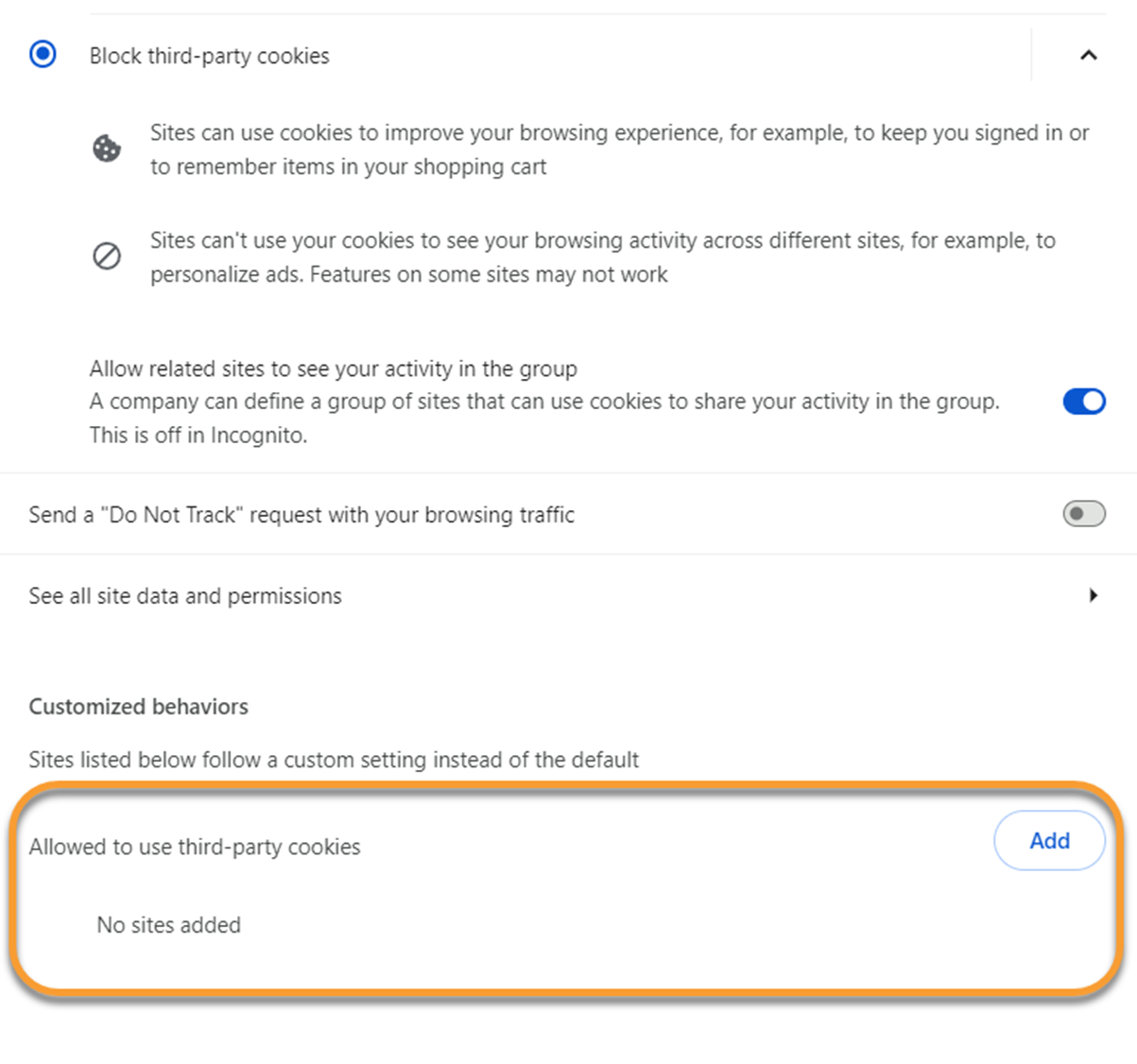Click the "Customized behaviors" section heading
The height and width of the screenshot is (1064, 1137).
pyautogui.click(x=139, y=707)
